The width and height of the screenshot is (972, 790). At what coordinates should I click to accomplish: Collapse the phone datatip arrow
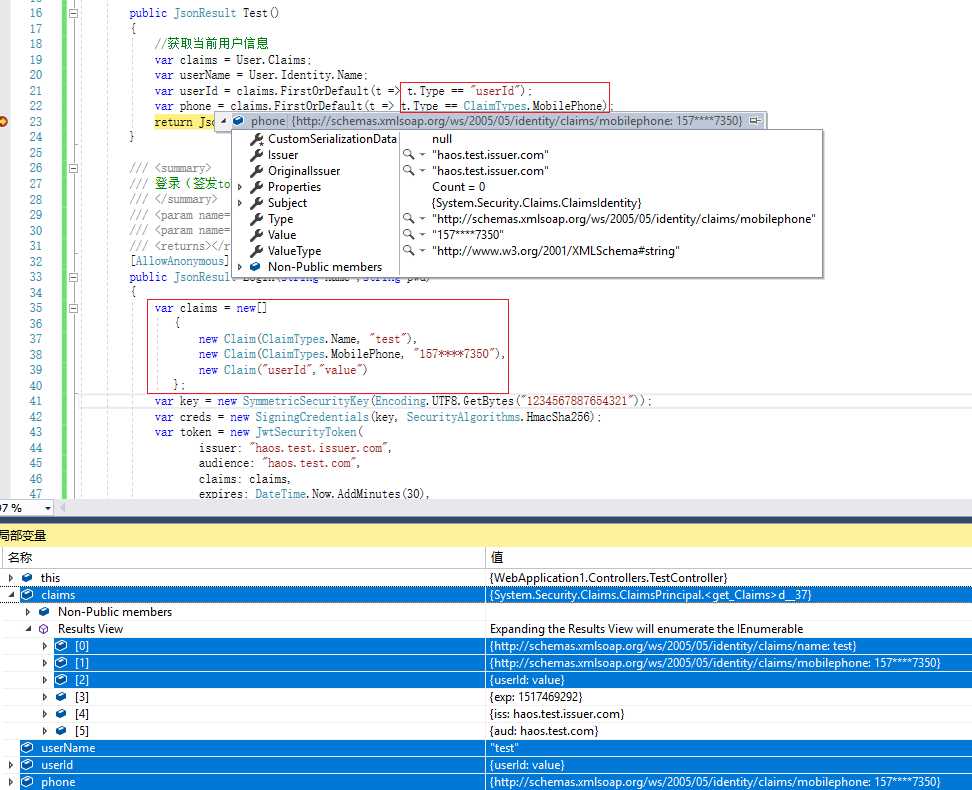224,120
